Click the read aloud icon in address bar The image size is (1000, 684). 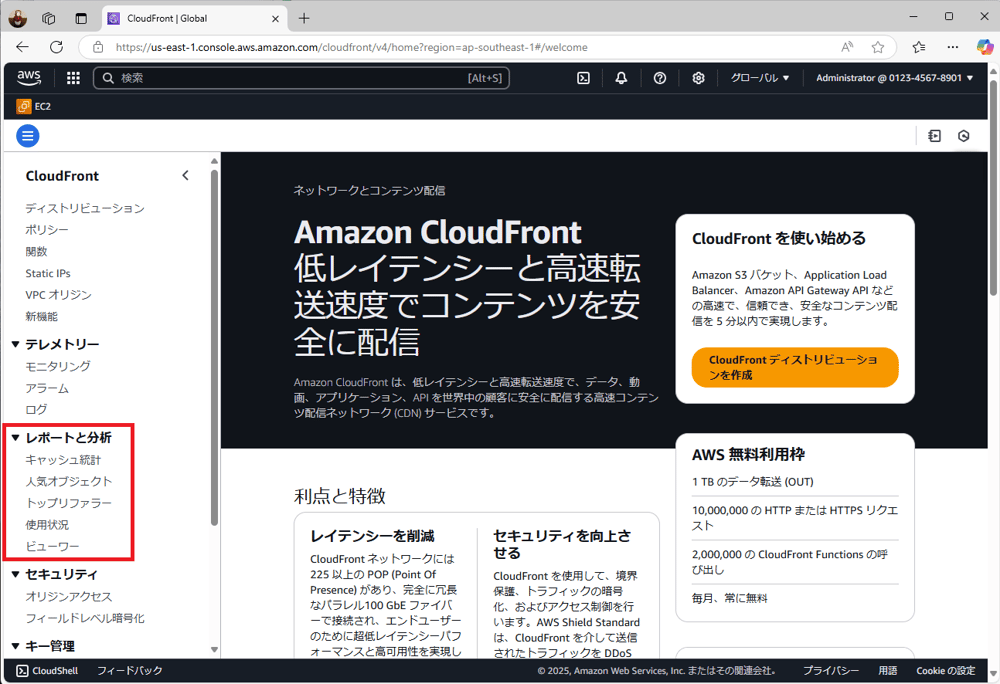click(x=847, y=47)
